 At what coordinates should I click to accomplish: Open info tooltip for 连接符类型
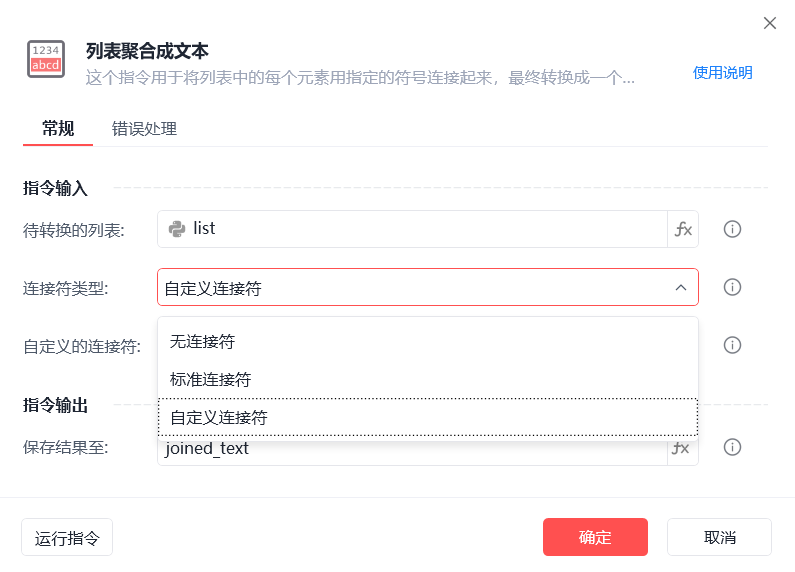click(732, 287)
